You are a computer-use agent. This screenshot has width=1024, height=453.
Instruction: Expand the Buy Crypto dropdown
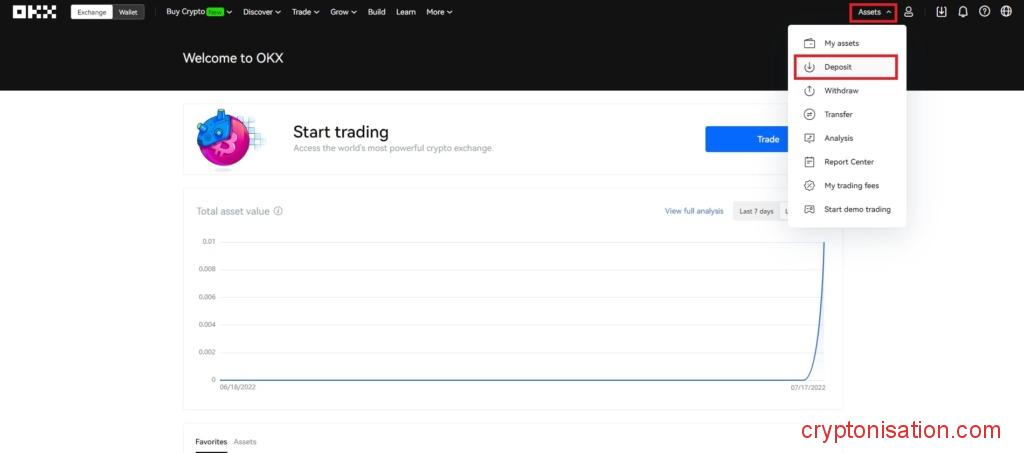point(198,12)
